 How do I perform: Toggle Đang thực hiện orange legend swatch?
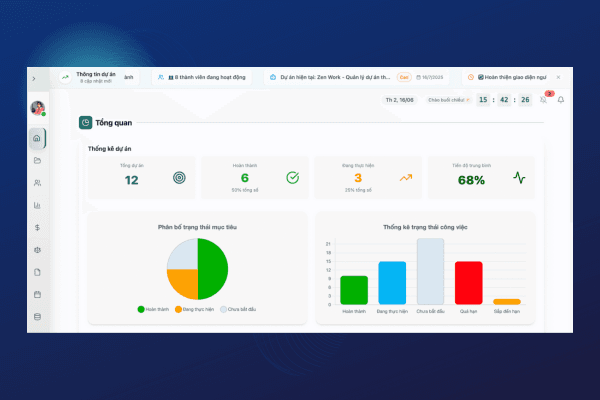point(178,309)
